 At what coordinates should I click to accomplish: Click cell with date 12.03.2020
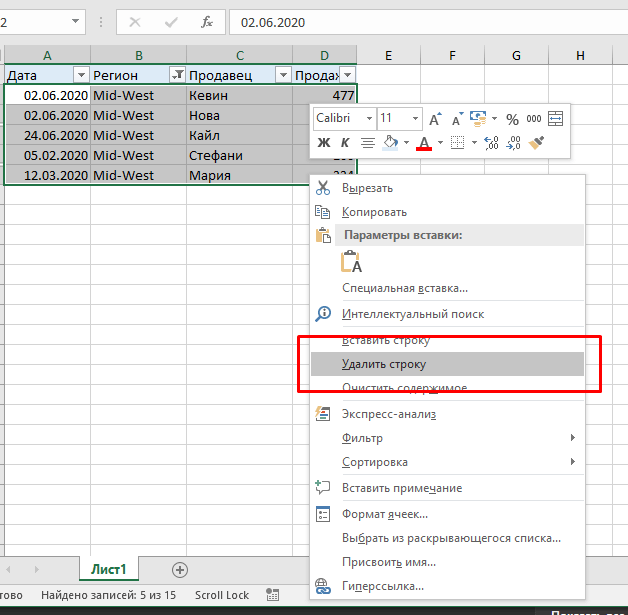coord(48,175)
